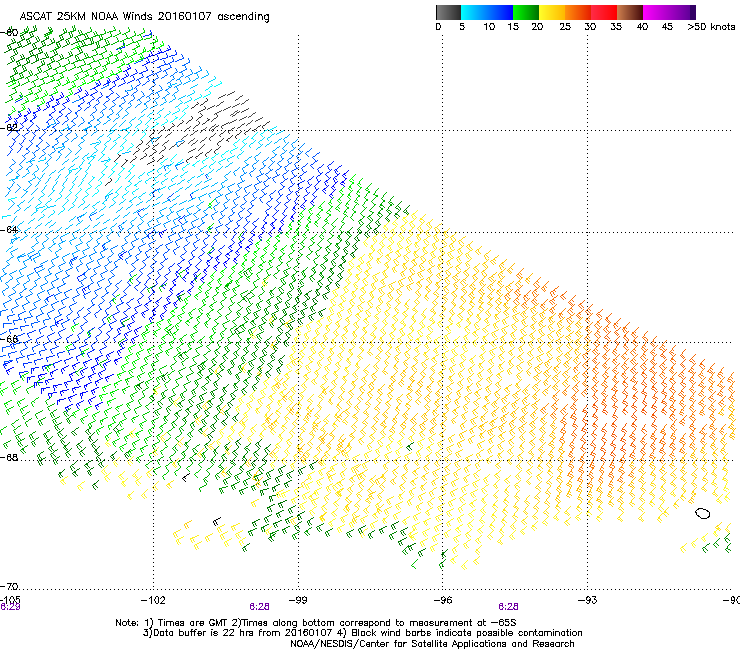
Task: Pick the dark blue legend color beside 15
Action: pos(500,12)
